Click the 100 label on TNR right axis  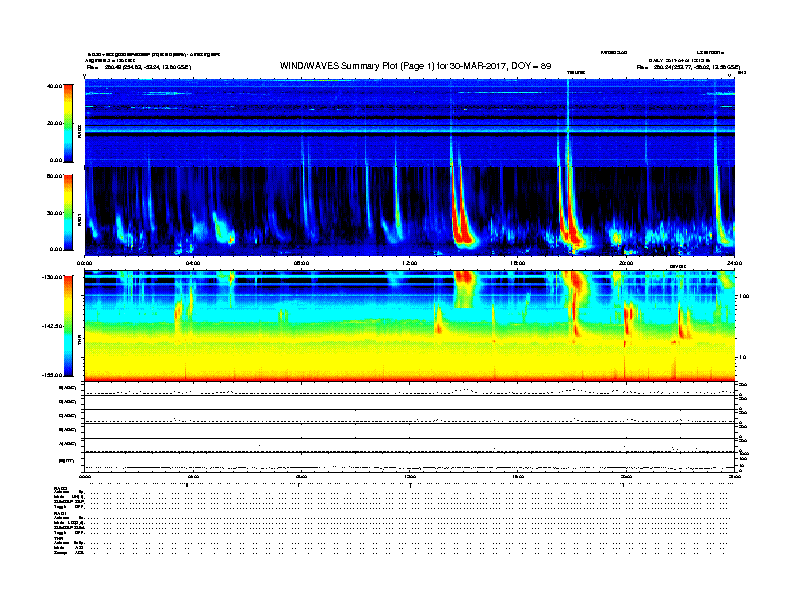[744, 296]
